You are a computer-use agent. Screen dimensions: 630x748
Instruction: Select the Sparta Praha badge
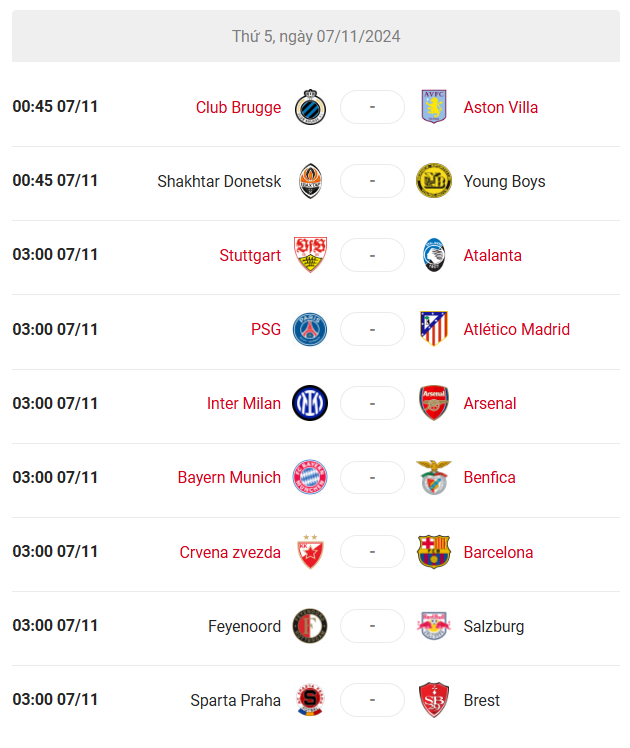(x=310, y=699)
